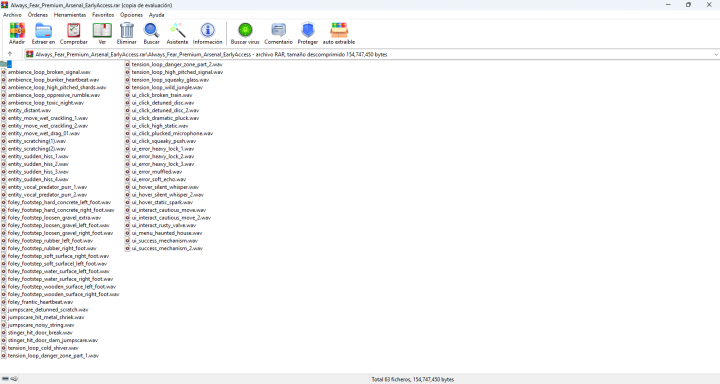Viewport: 720px width, 384px height.
Task: Launch the Asistente wizard
Action: tap(177, 34)
